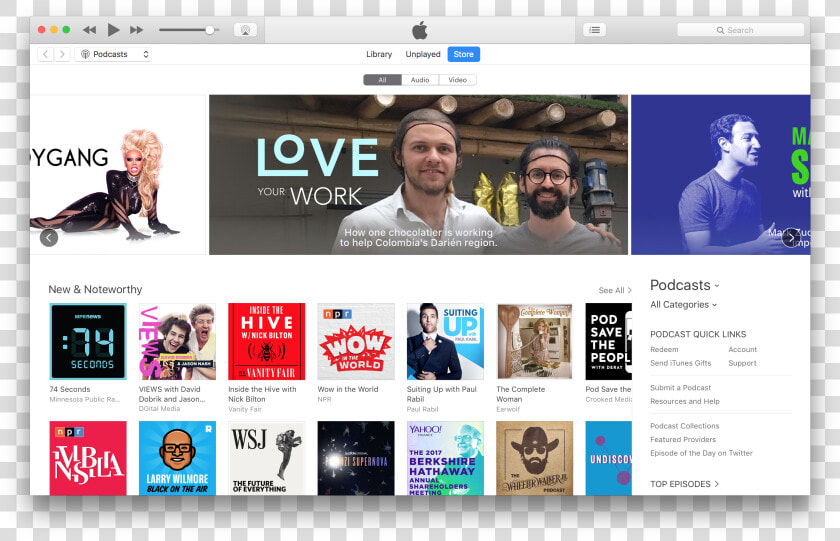Click in the Search input field
Screen dimensions: 840x541
tap(740, 30)
